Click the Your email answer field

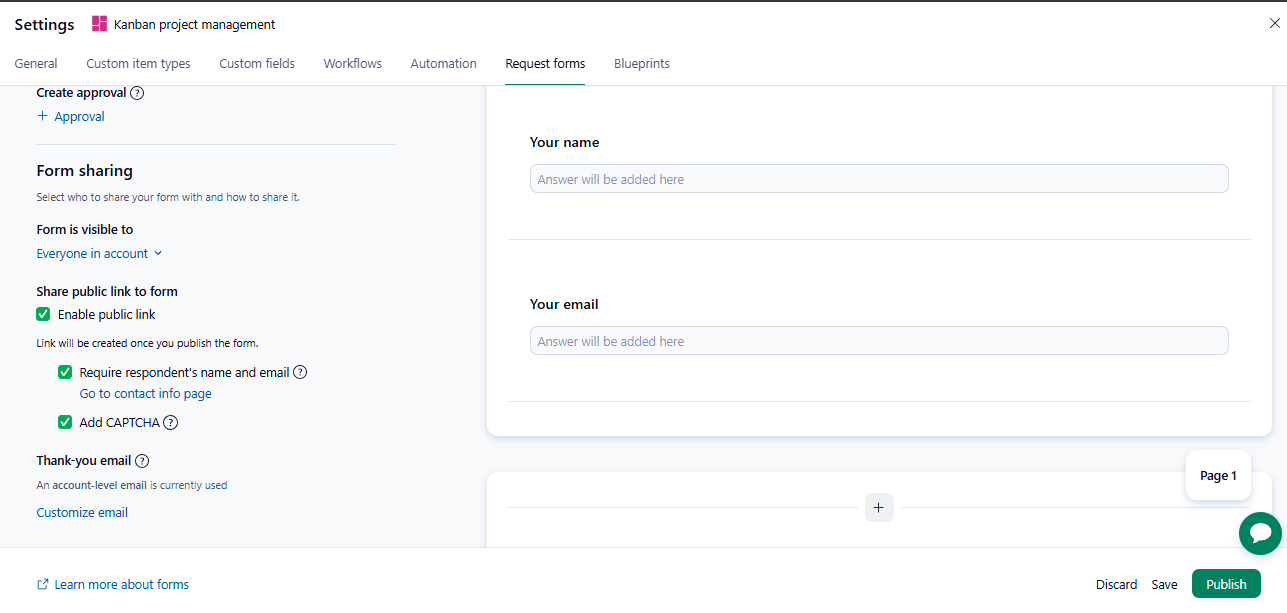coord(879,341)
